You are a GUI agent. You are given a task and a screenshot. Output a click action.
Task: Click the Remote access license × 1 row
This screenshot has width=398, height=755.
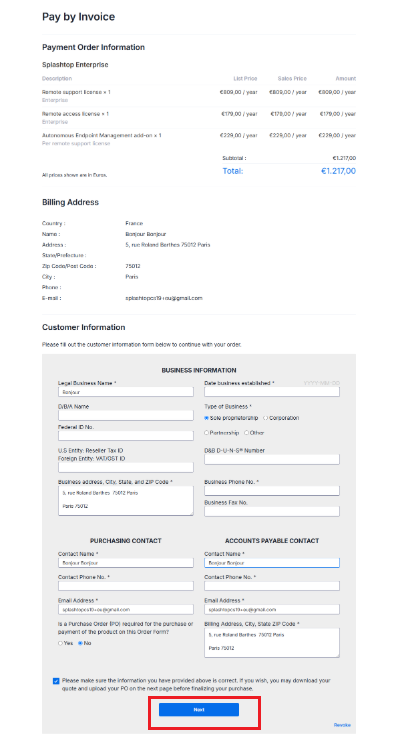point(199,117)
